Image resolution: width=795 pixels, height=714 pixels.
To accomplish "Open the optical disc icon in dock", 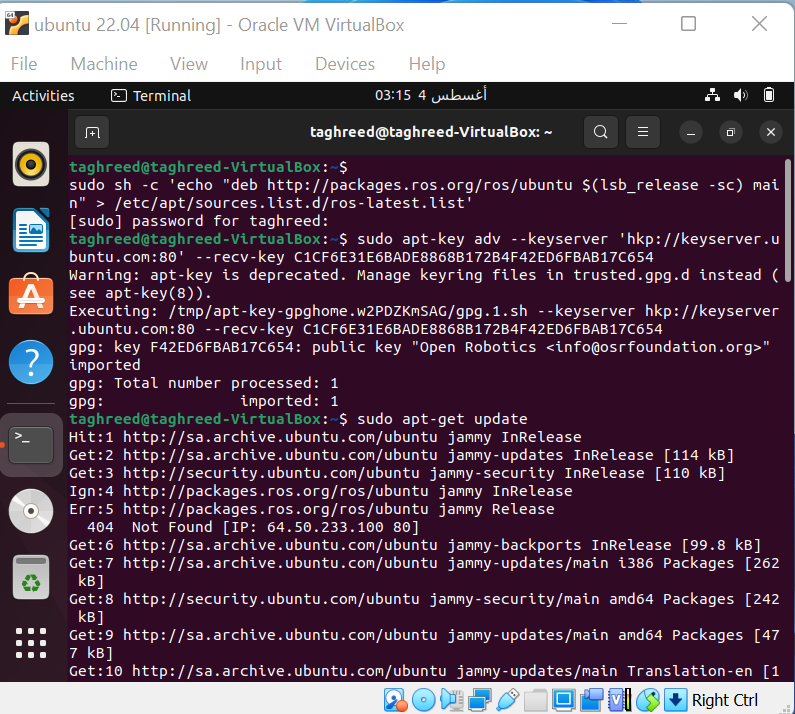I will [x=31, y=511].
